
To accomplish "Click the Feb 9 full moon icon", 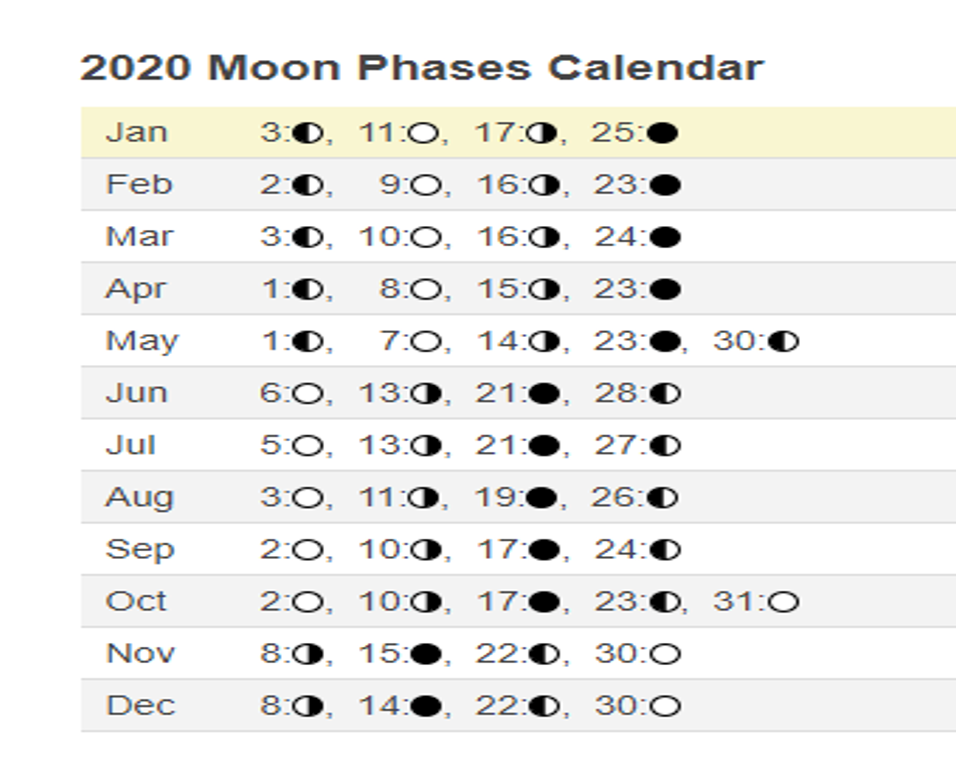I will tap(426, 185).
